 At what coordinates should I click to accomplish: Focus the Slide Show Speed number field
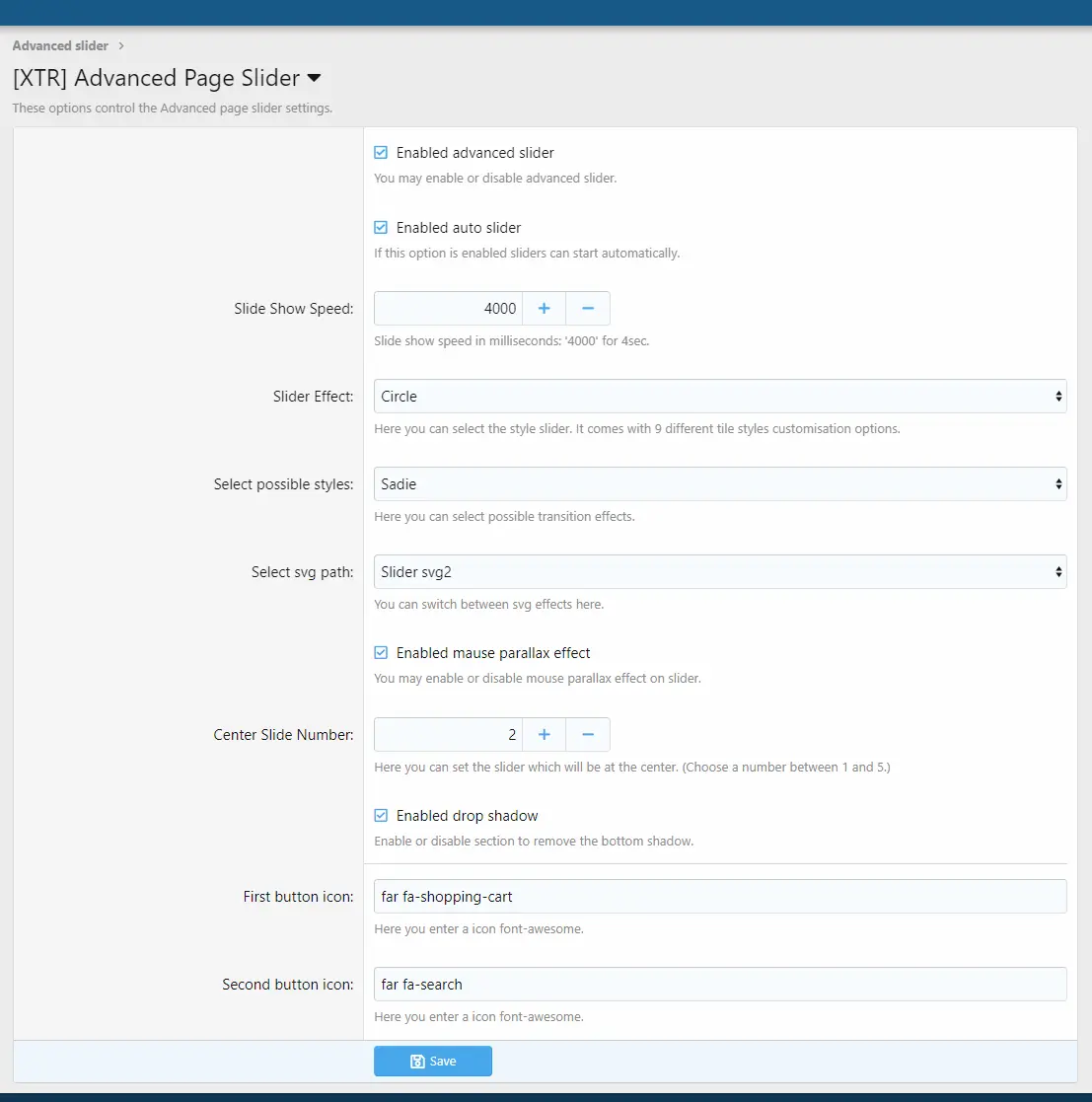pyautogui.click(x=448, y=309)
